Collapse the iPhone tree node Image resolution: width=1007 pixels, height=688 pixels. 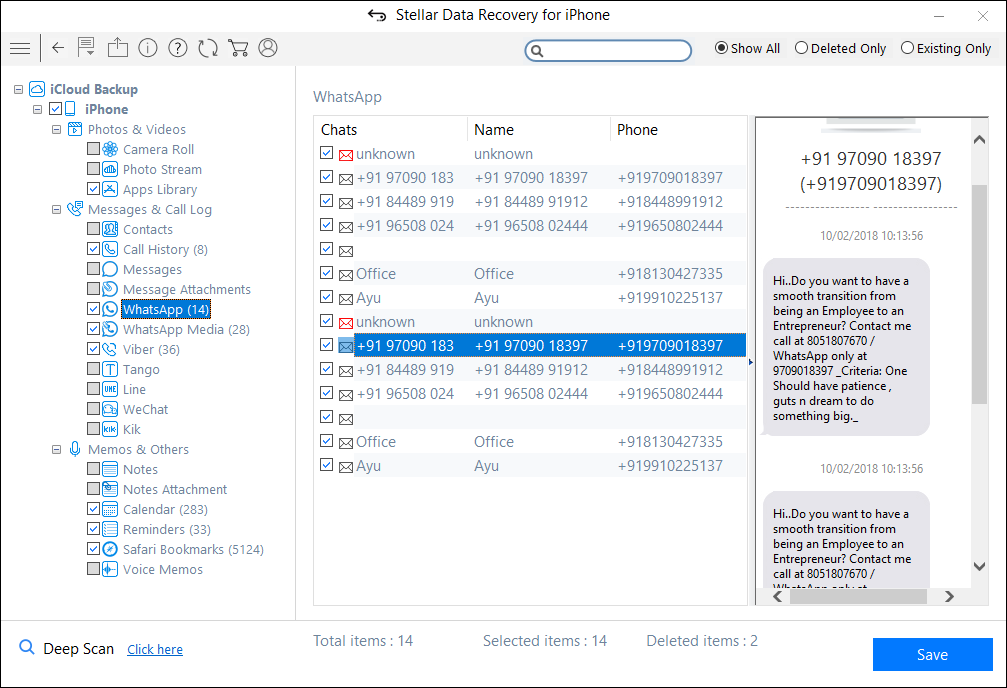click(x=37, y=109)
